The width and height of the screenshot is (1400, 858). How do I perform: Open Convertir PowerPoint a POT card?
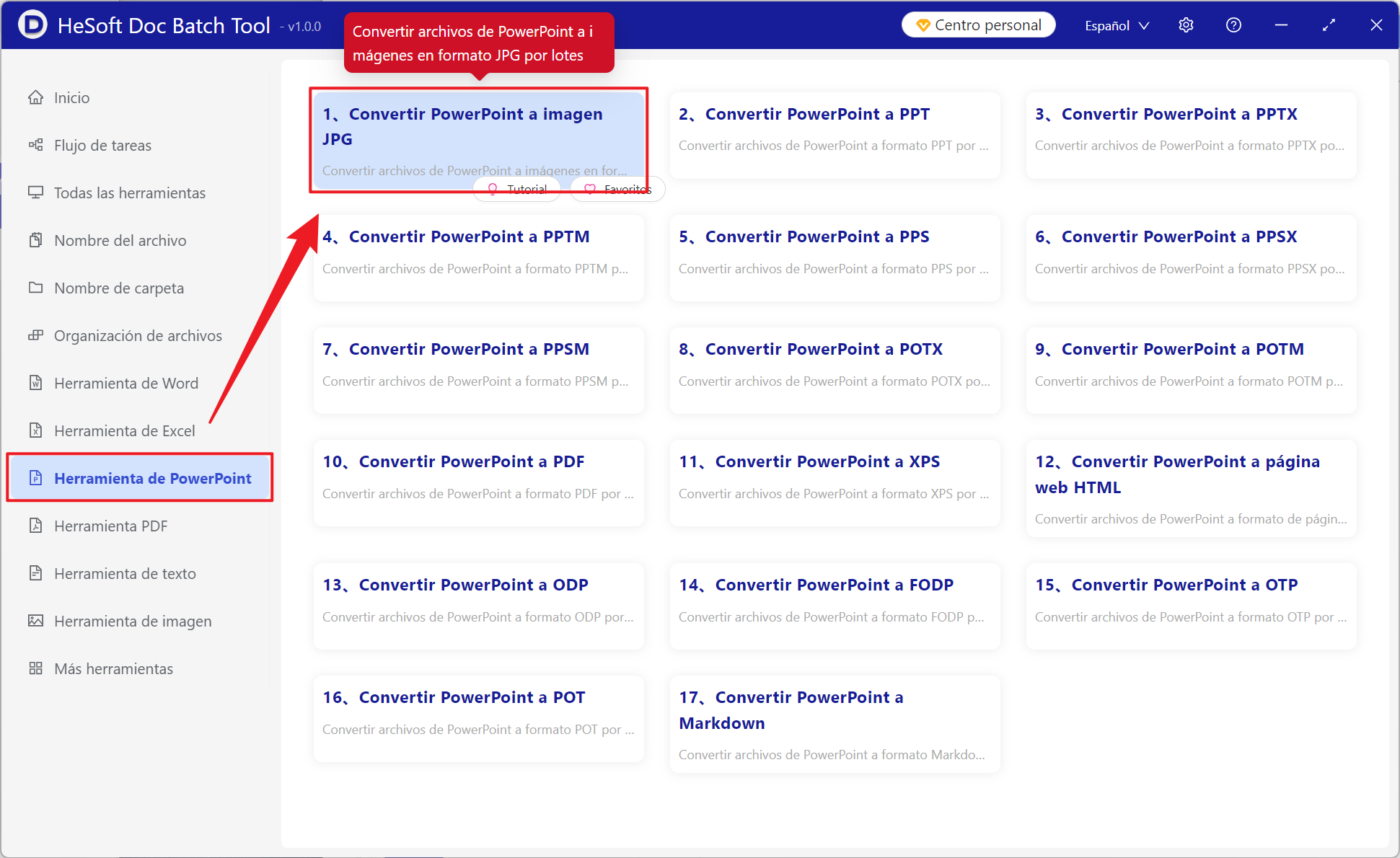point(478,718)
